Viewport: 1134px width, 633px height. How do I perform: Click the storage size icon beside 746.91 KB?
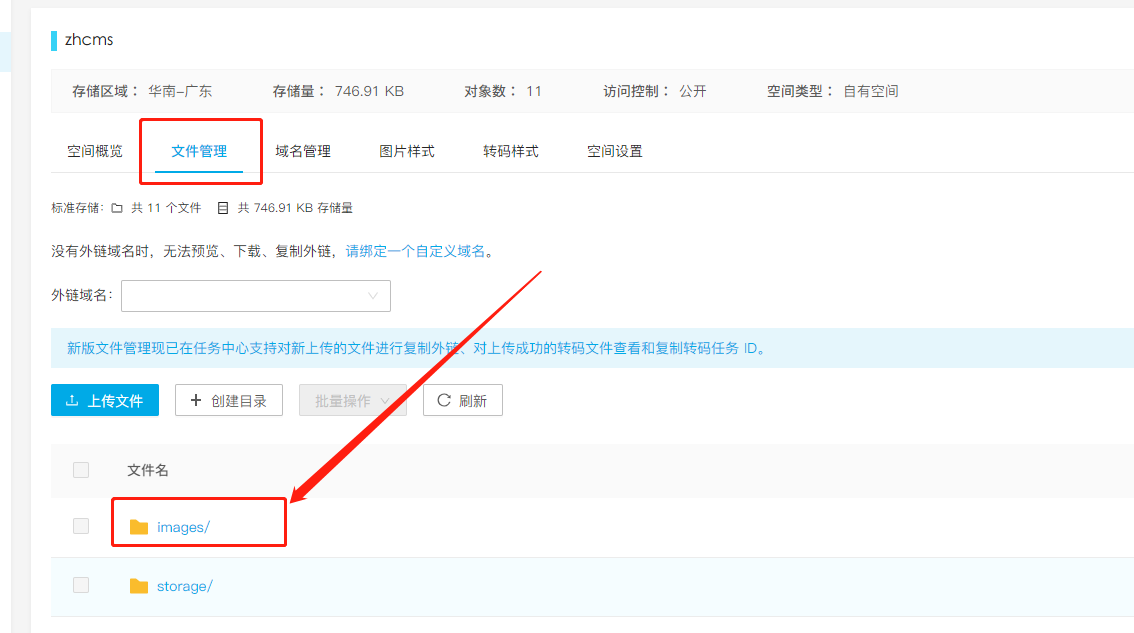tap(223, 208)
